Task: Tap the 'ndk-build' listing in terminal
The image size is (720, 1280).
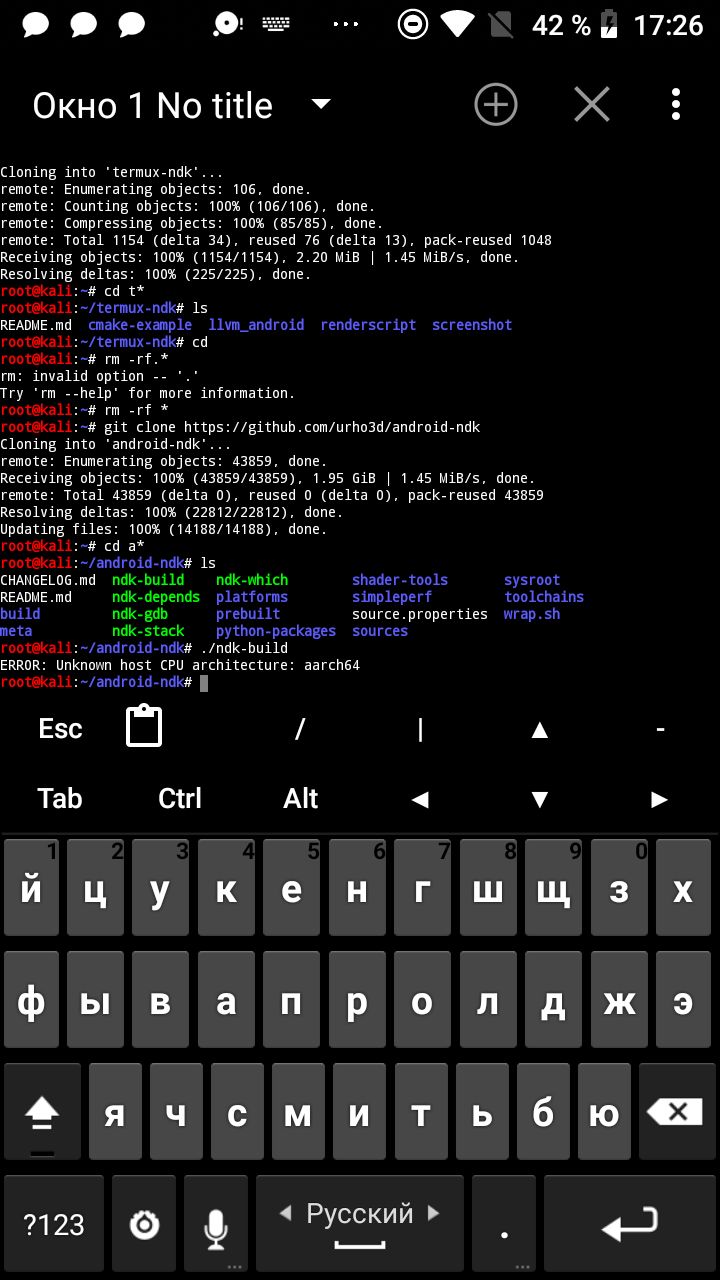Action: (148, 580)
